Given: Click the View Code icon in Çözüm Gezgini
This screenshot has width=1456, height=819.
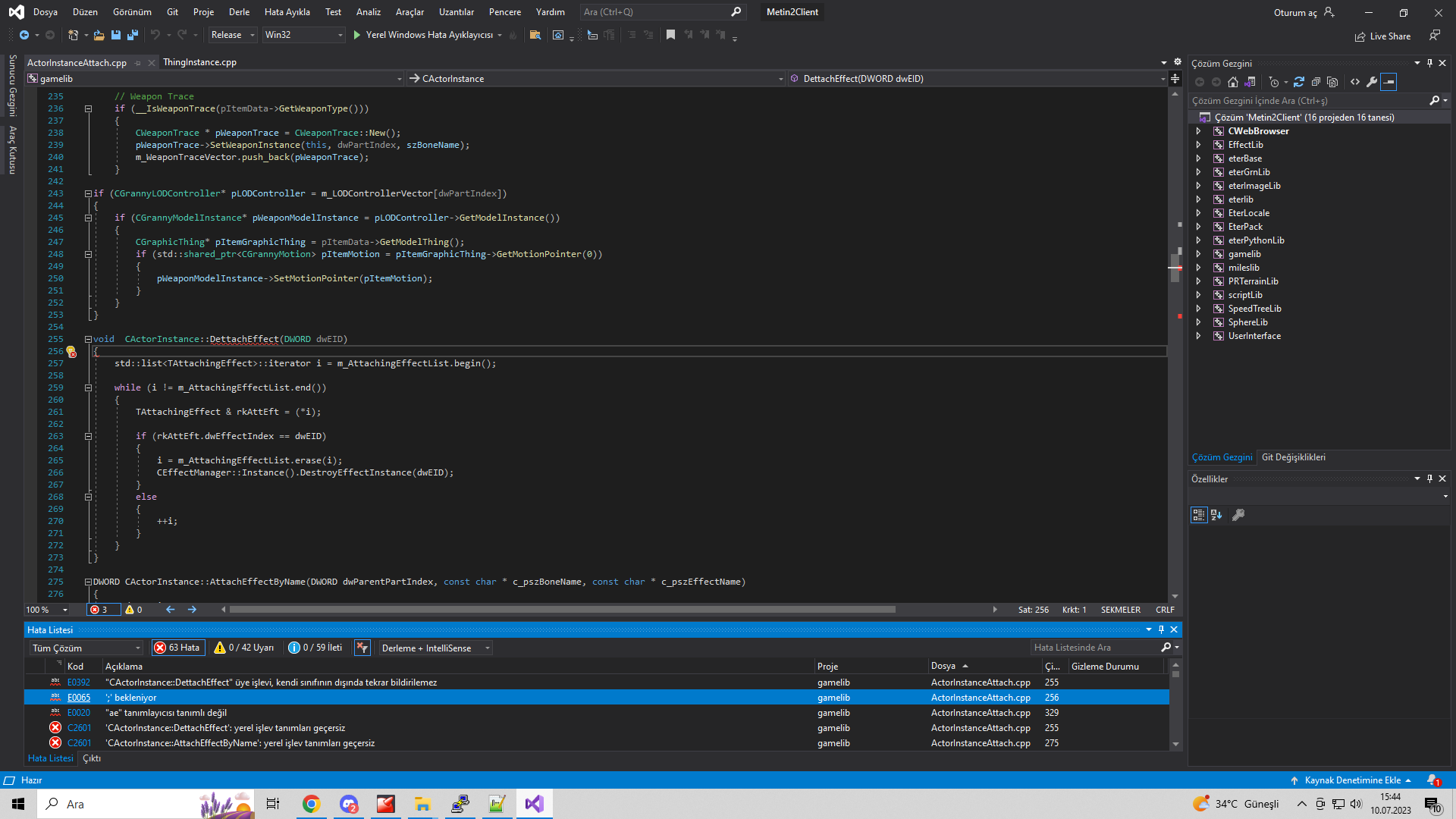Looking at the screenshot, I should (x=1355, y=82).
